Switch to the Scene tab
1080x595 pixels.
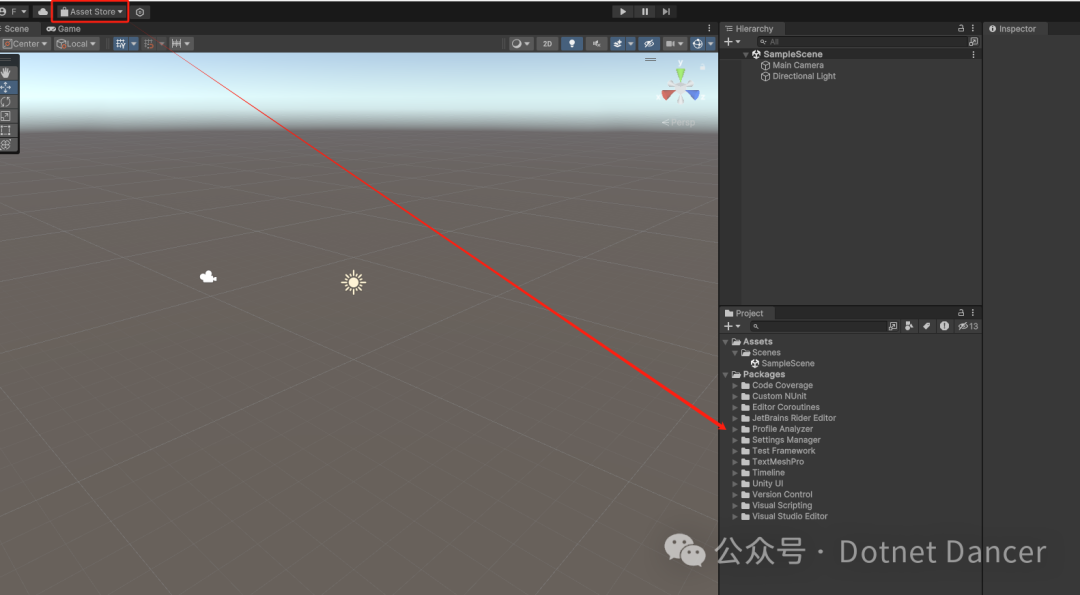(17, 28)
